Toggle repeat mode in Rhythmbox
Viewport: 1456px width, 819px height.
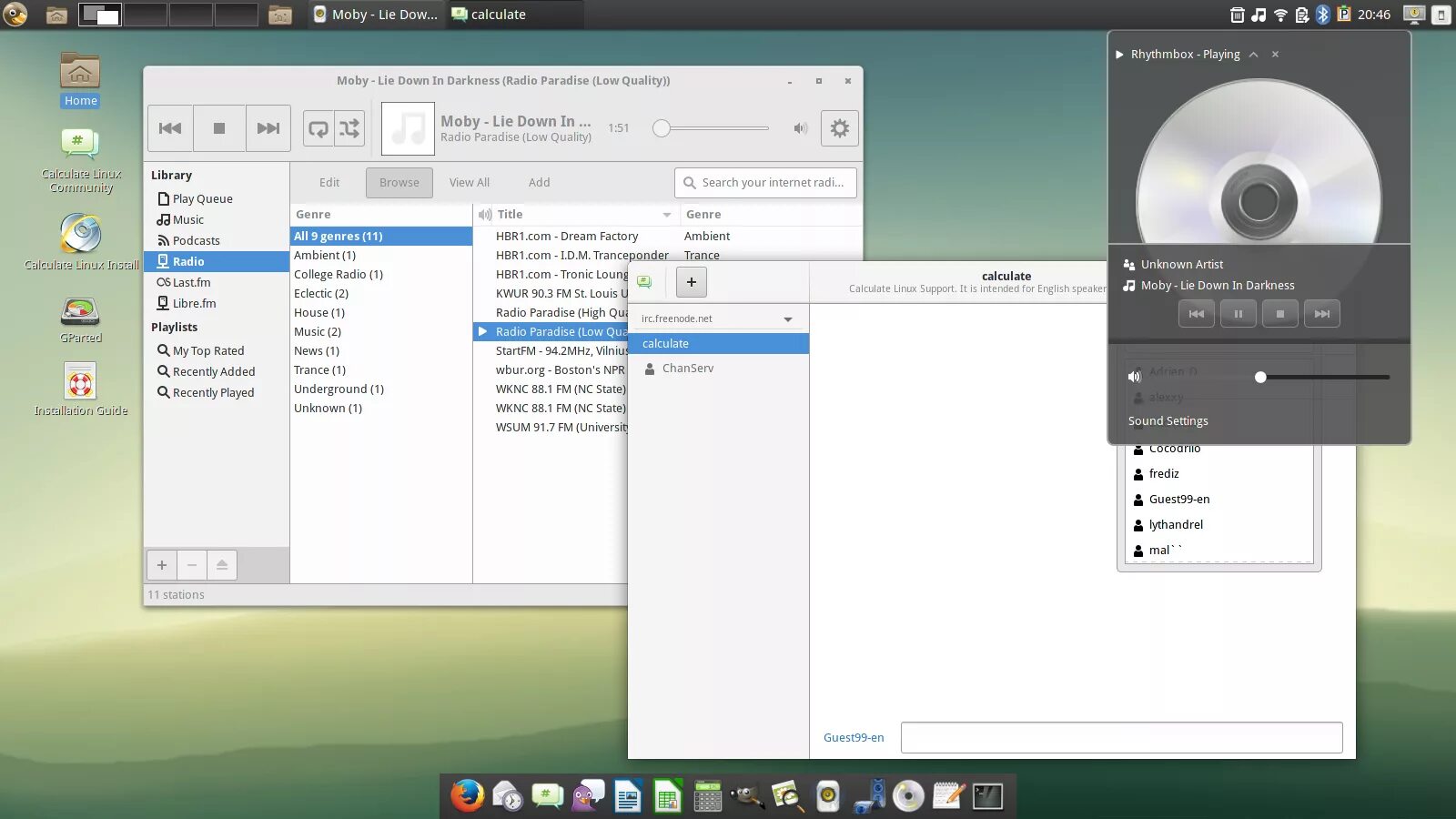coord(318,128)
